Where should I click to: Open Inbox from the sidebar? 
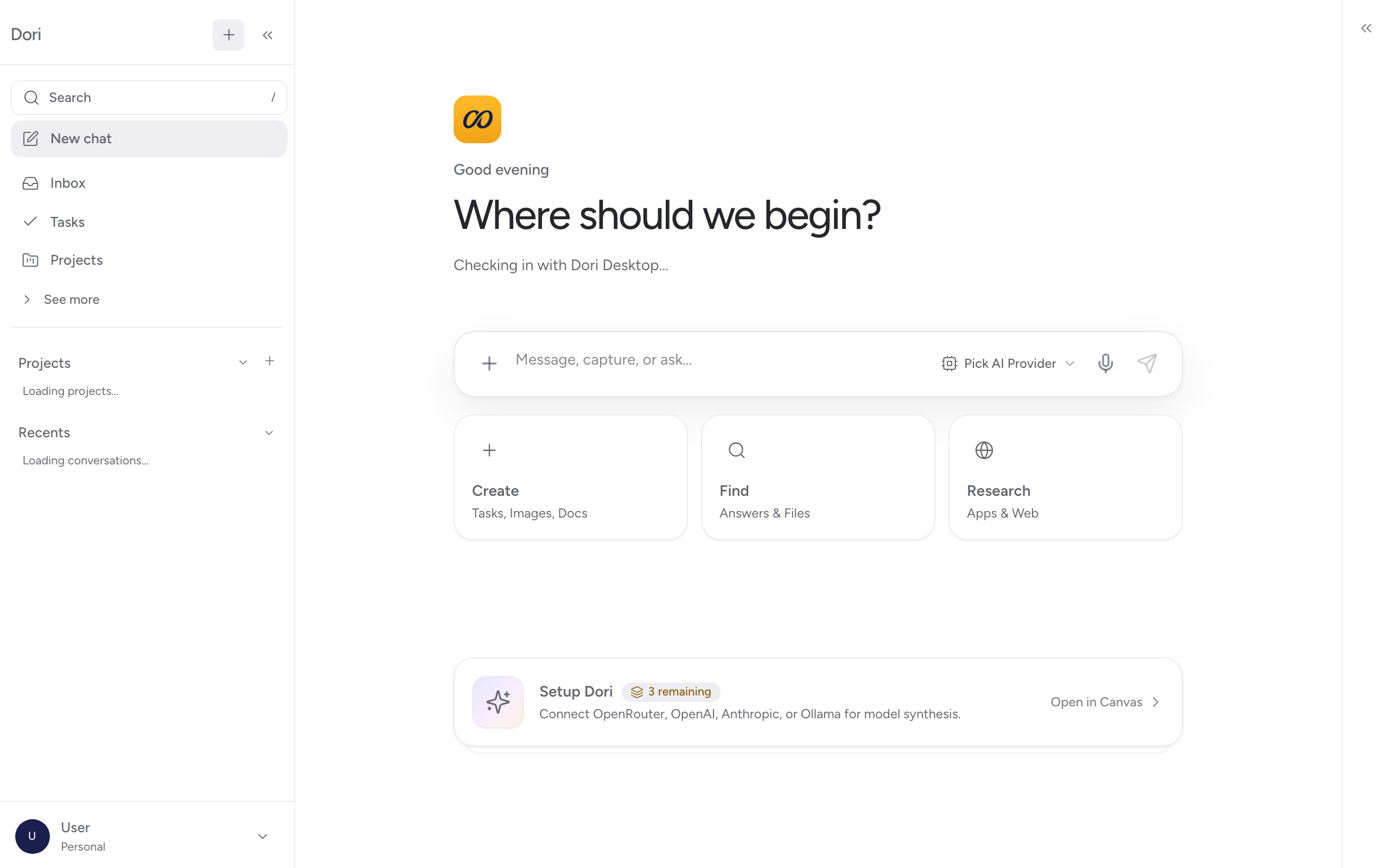[x=149, y=183]
